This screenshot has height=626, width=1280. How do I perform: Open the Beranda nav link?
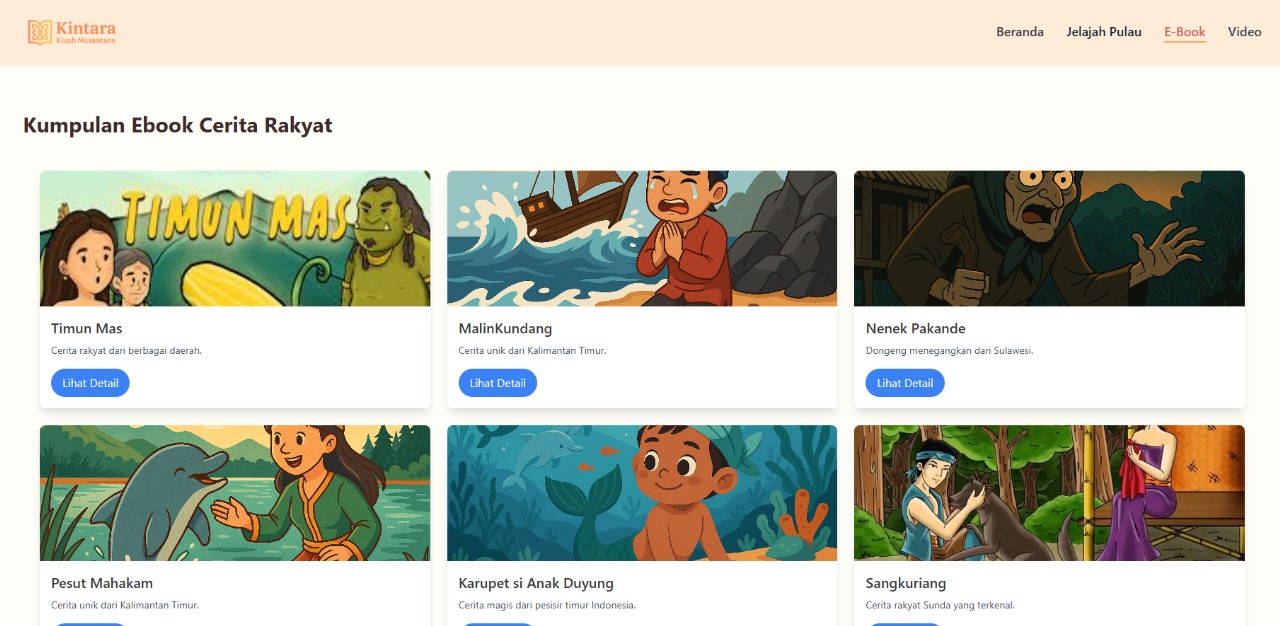click(1020, 32)
